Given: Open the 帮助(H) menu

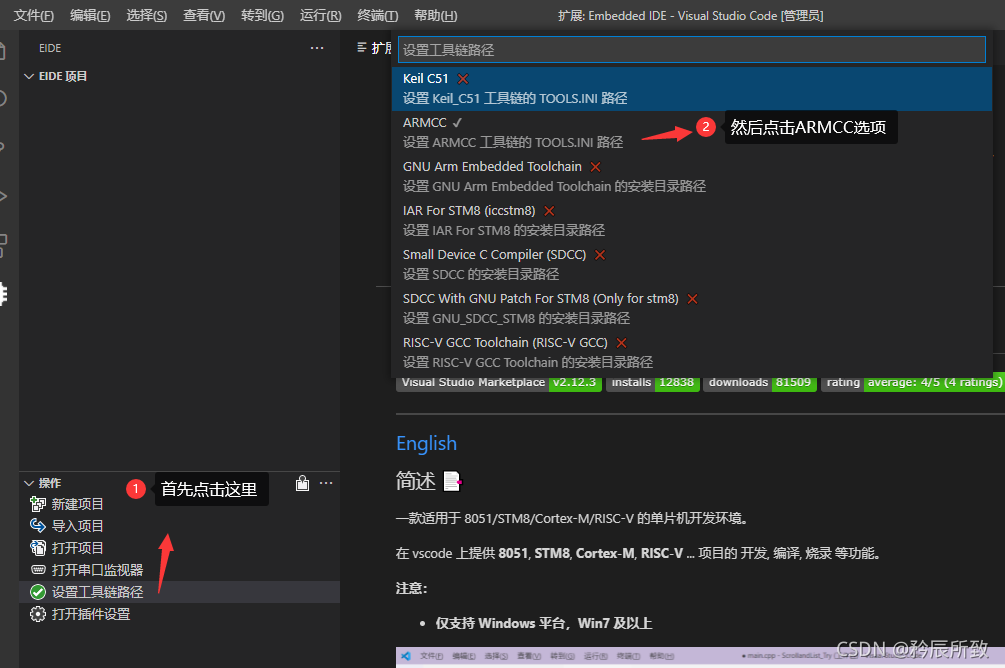Looking at the screenshot, I should pos(435,15).
